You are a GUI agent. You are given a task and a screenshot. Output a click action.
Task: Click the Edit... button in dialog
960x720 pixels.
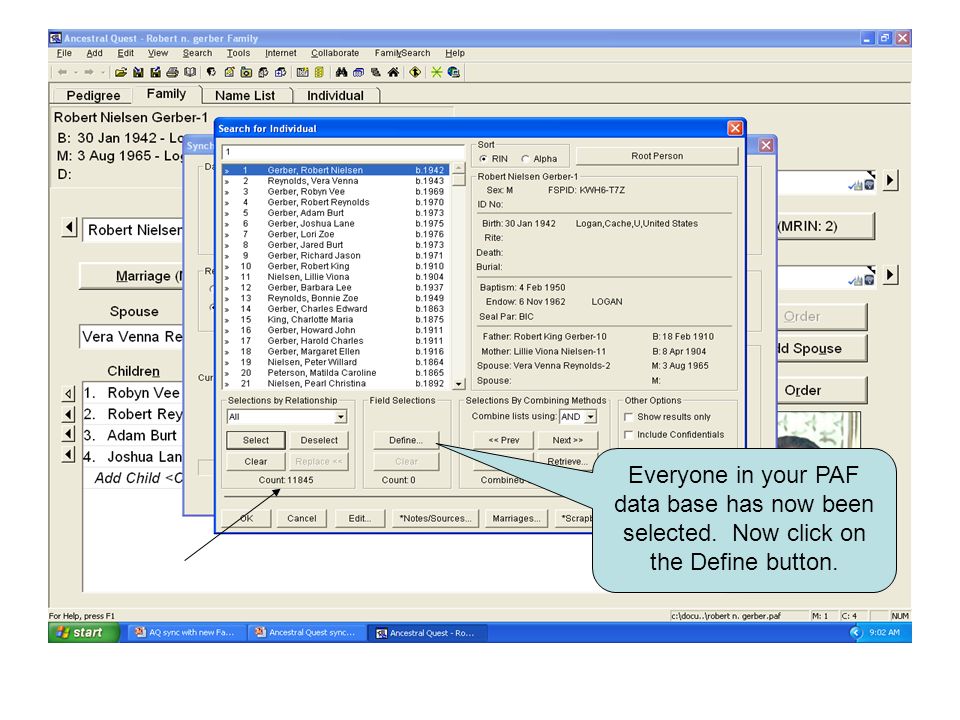pyautogui.click(x=360, y=519)
